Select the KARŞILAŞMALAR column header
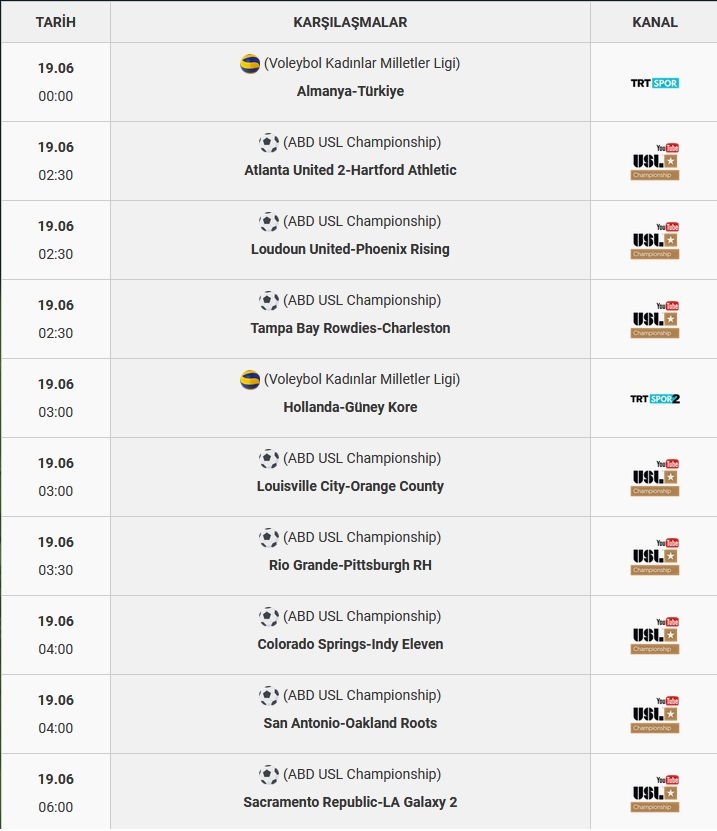This screenshot has height=831, width=717. point(350,22)
